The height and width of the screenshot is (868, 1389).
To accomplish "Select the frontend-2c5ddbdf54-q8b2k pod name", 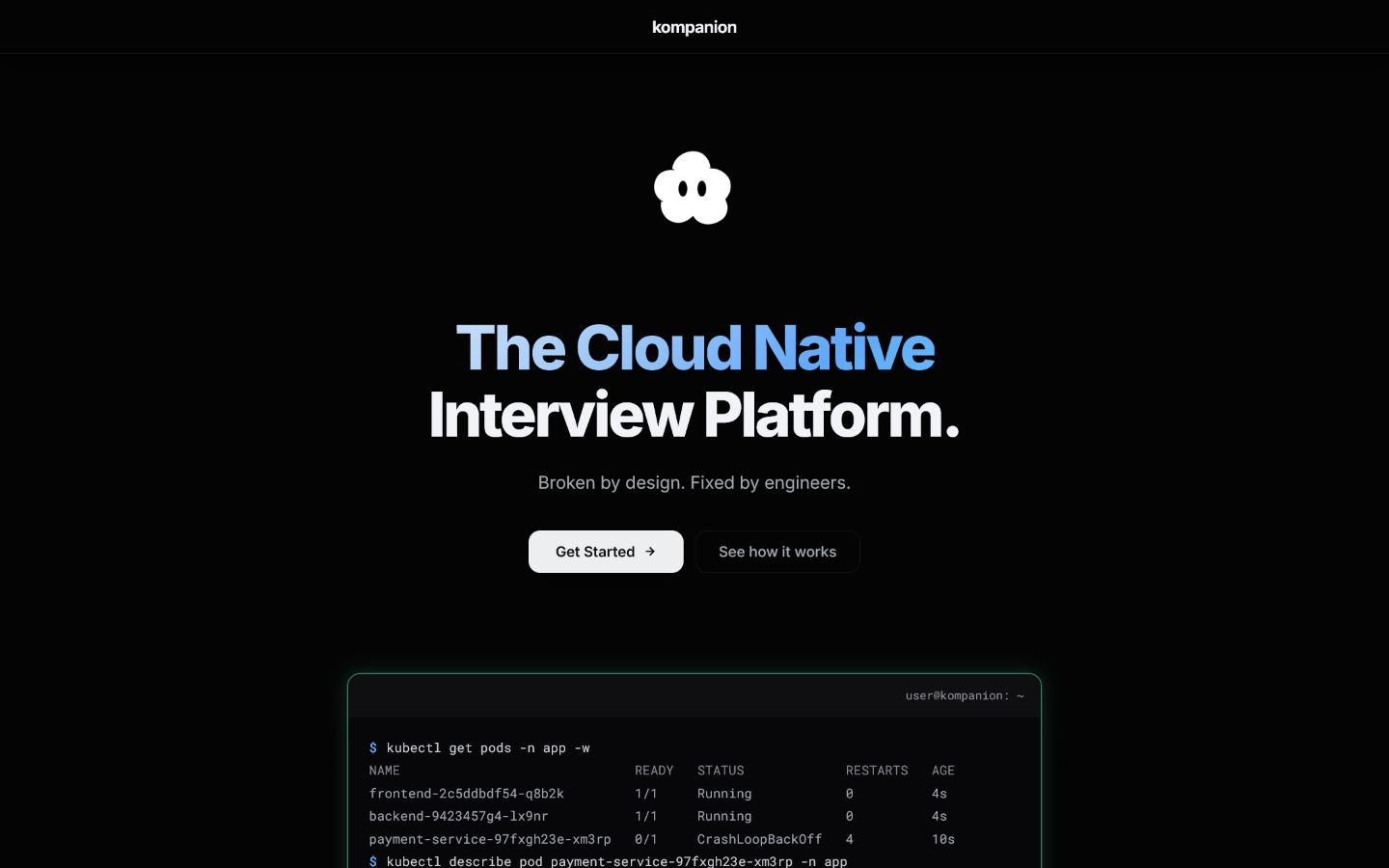I will tap(467, 794).
